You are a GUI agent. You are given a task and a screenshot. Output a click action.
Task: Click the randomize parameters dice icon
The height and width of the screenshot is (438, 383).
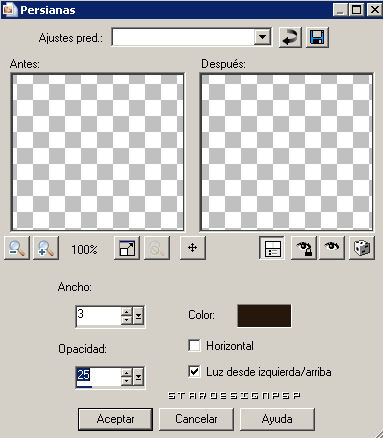[362, 248]
